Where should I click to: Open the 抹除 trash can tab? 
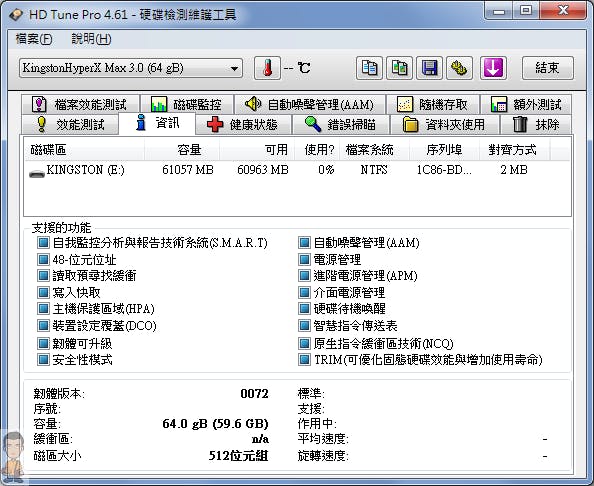pos(535,124)
